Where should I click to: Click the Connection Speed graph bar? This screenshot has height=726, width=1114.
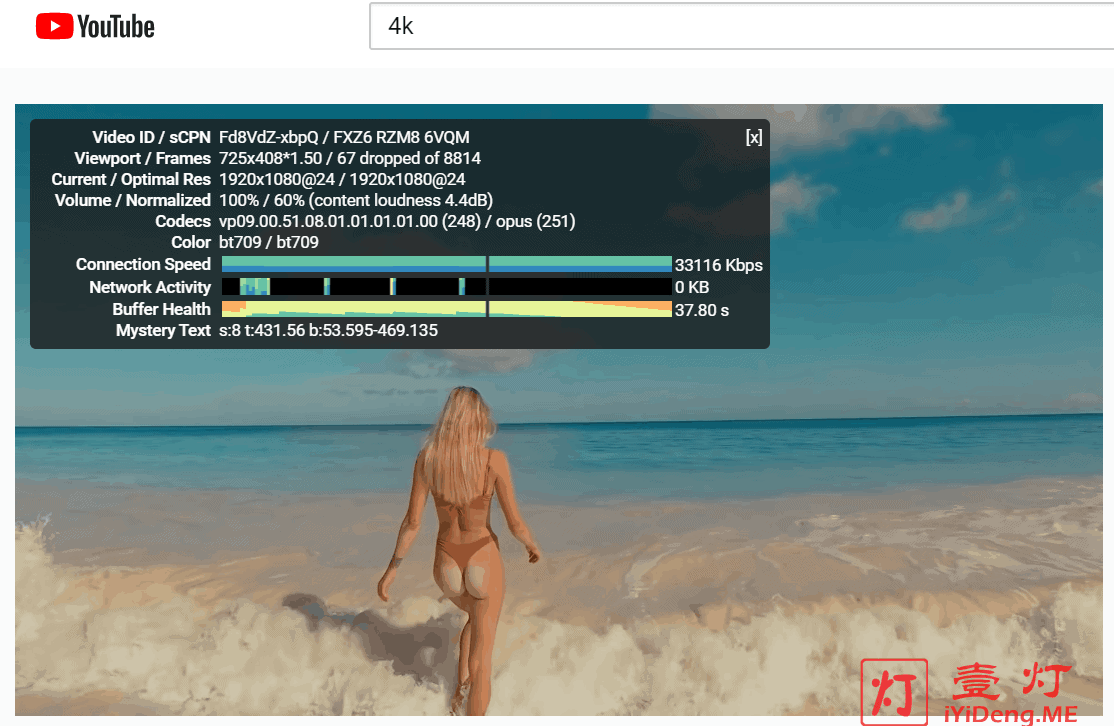(446, 264)
